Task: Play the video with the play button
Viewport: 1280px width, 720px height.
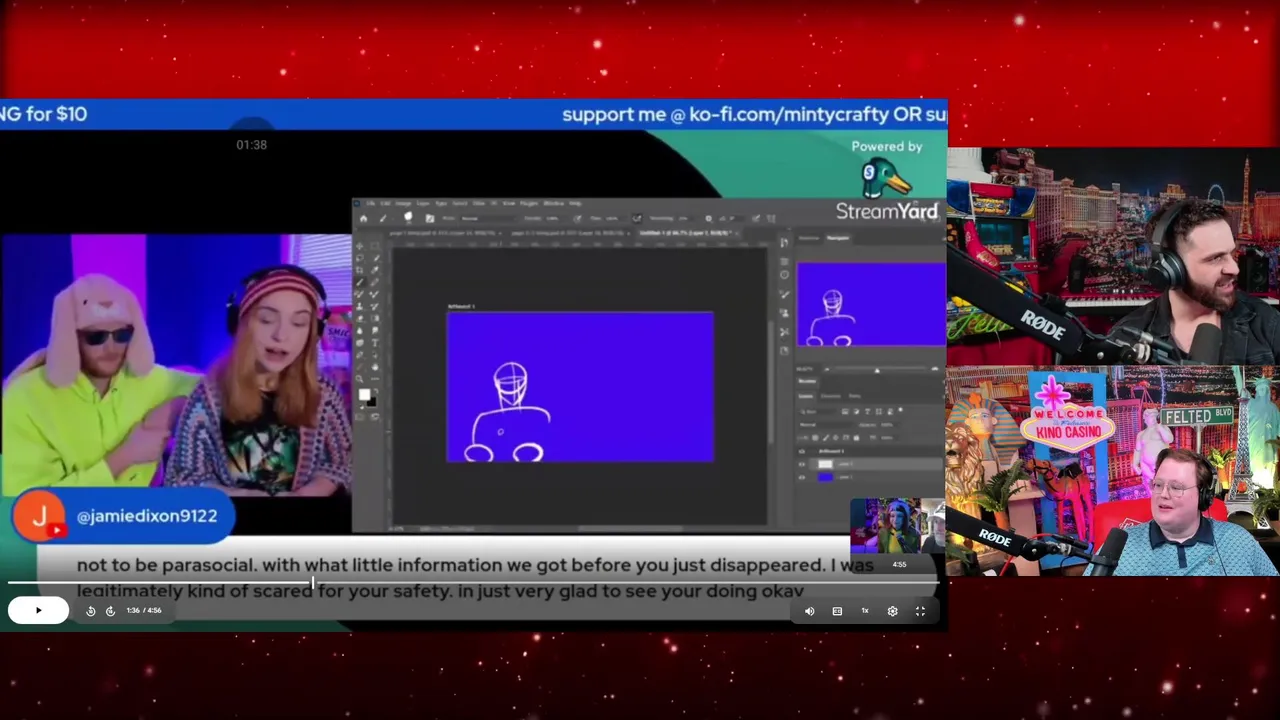Action: [x=38, y=610]
